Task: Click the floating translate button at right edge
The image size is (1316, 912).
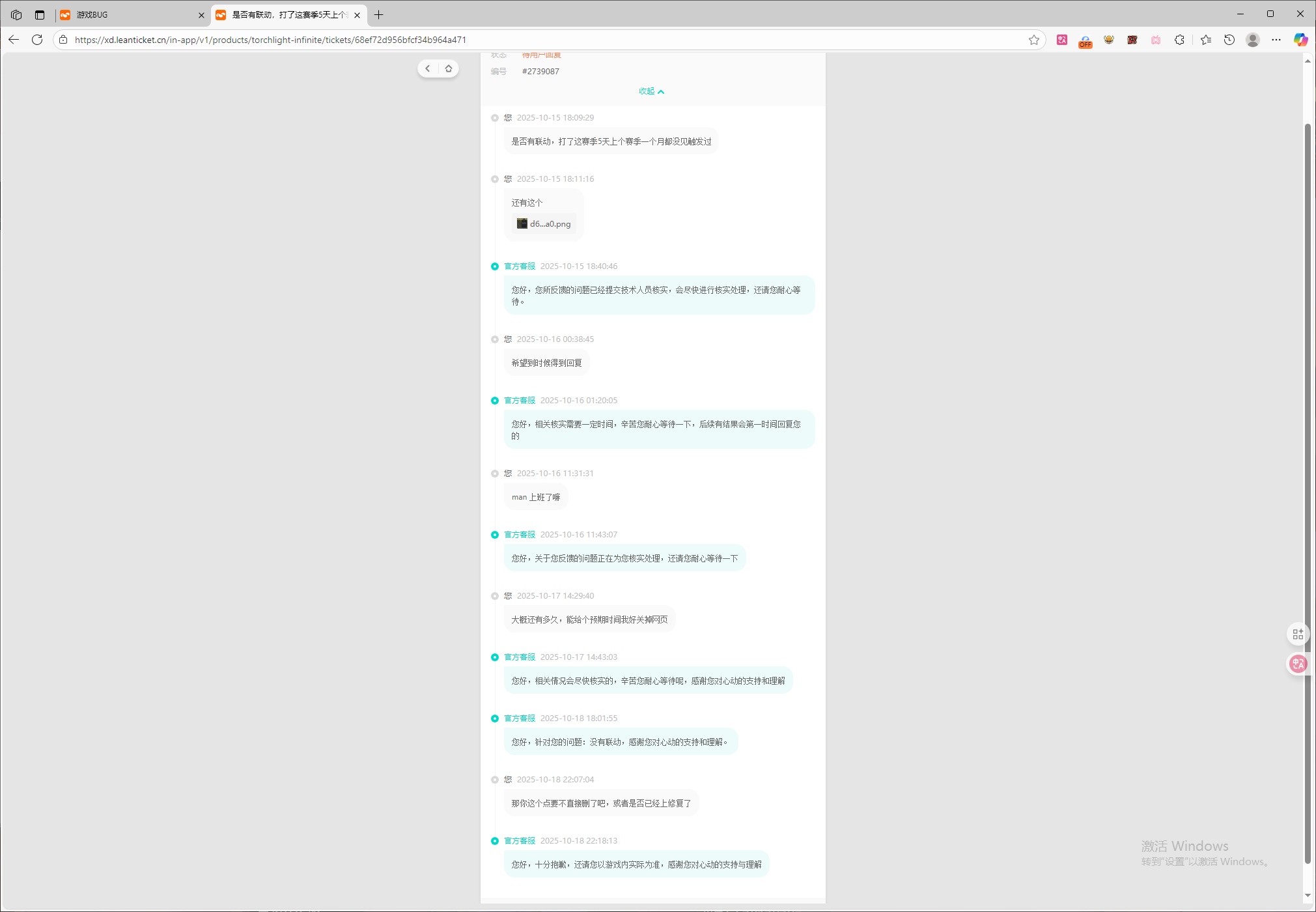Action: coord(1298,664)
